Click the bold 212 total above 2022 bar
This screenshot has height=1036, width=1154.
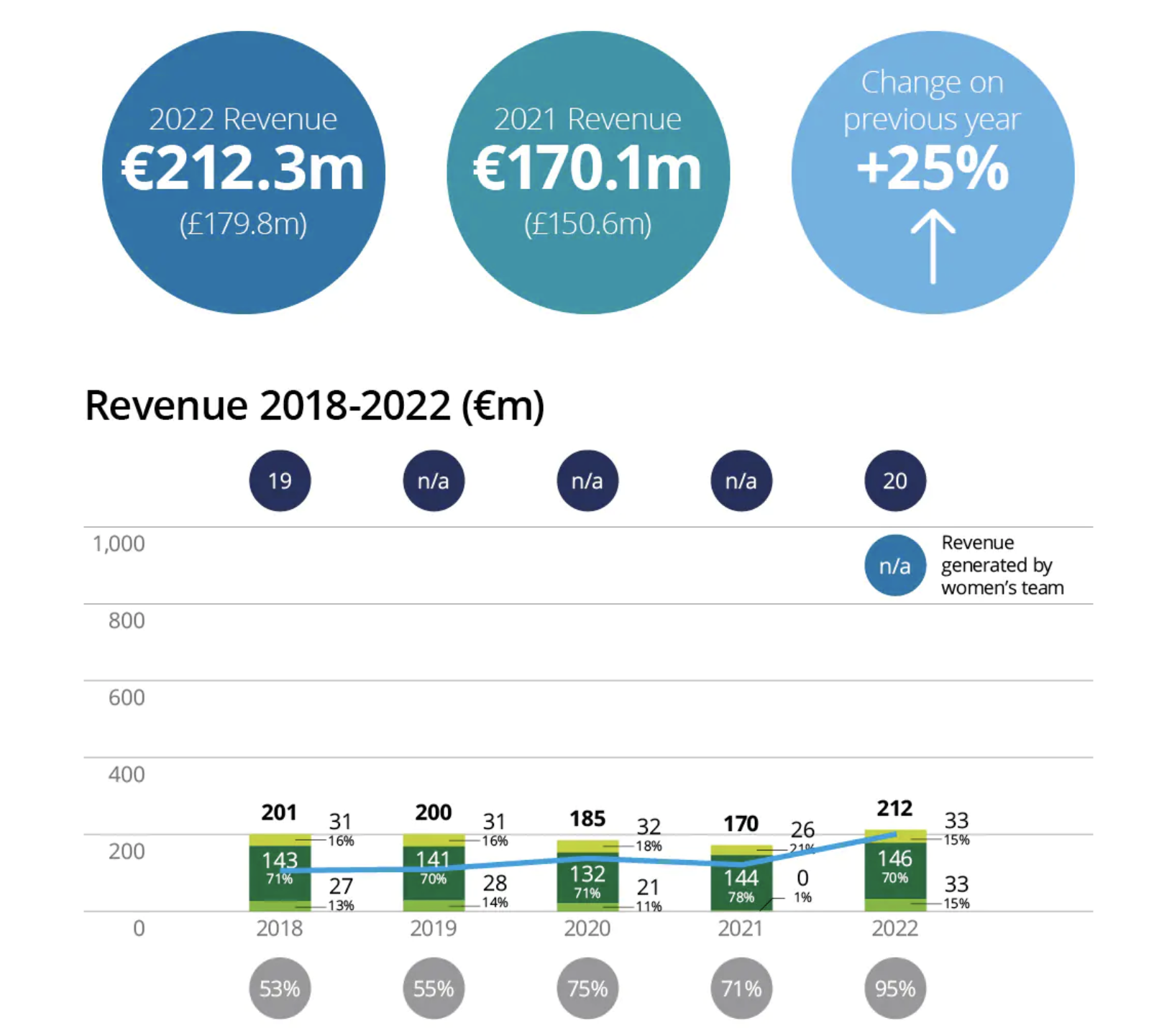coord(894,808)
